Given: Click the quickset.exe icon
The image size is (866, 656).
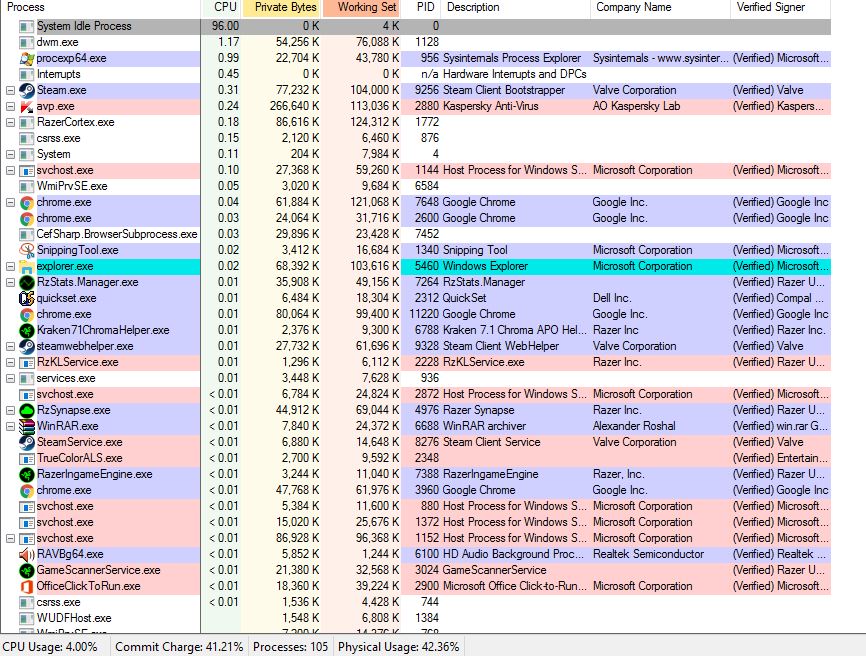Looking at the screenshot, I should (x=27, y=298).
